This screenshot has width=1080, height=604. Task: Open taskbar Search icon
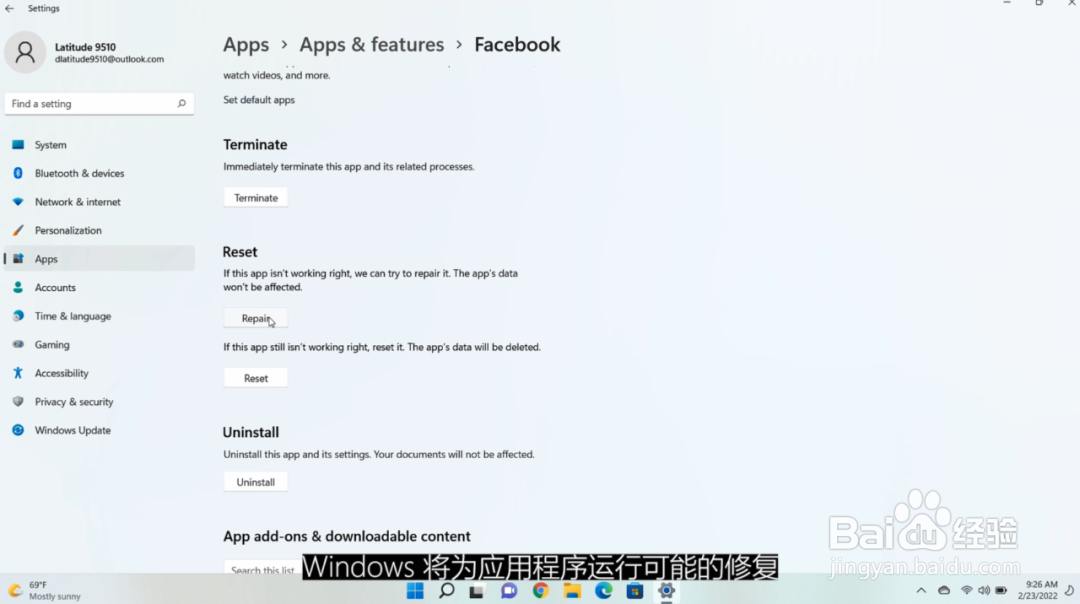(x=446, y=591)
